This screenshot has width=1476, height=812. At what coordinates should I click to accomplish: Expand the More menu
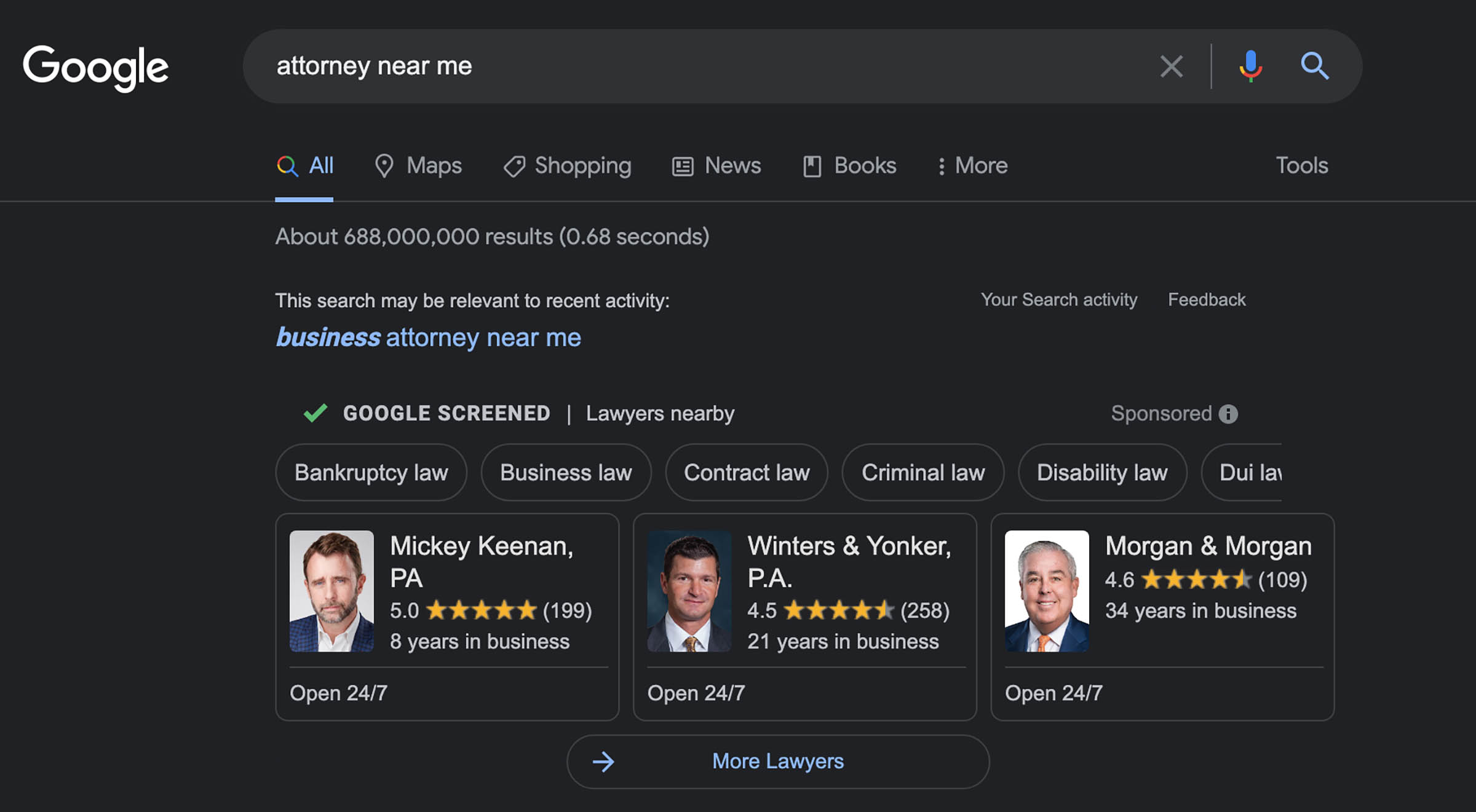tap(972, 165)
